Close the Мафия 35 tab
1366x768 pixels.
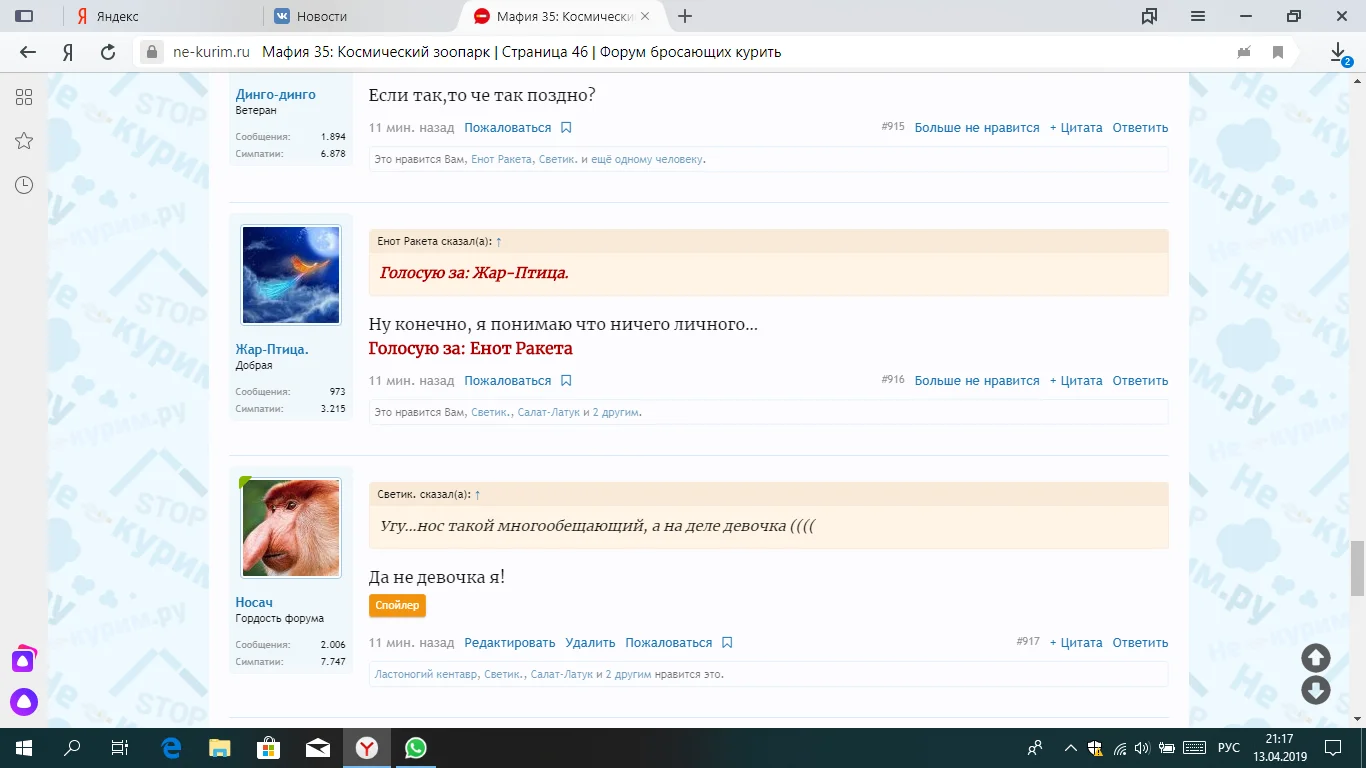click(645, 16)
